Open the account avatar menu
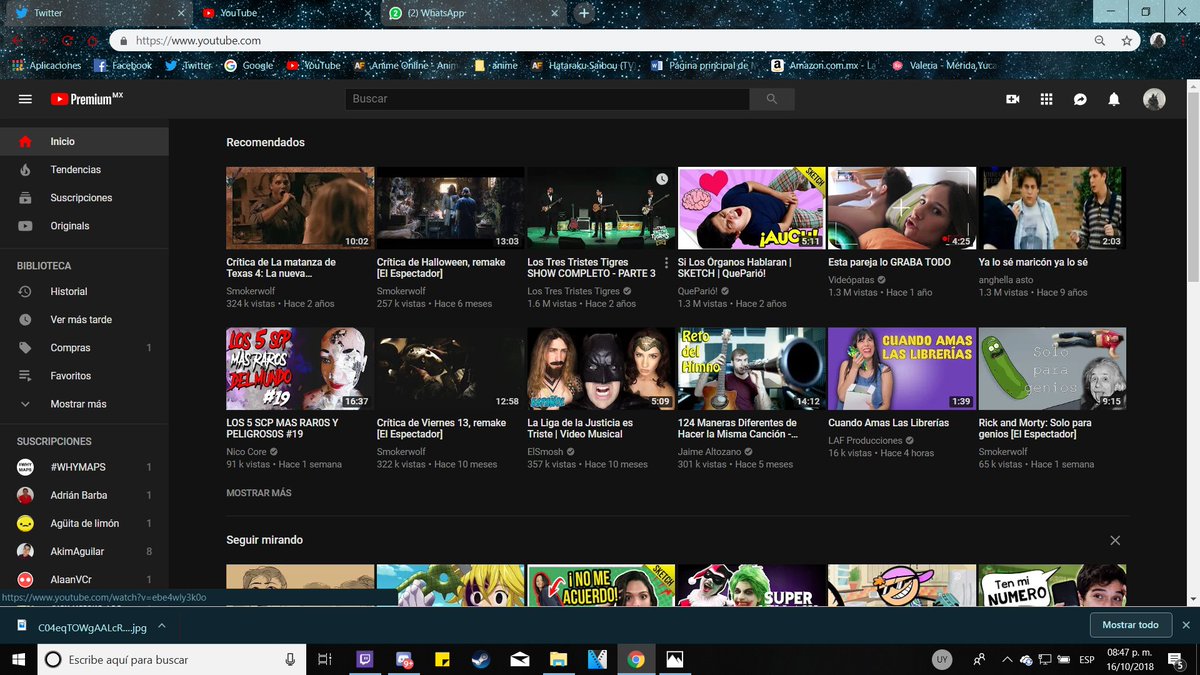This screenshot has width=1200, height=675. [1154, 99]
